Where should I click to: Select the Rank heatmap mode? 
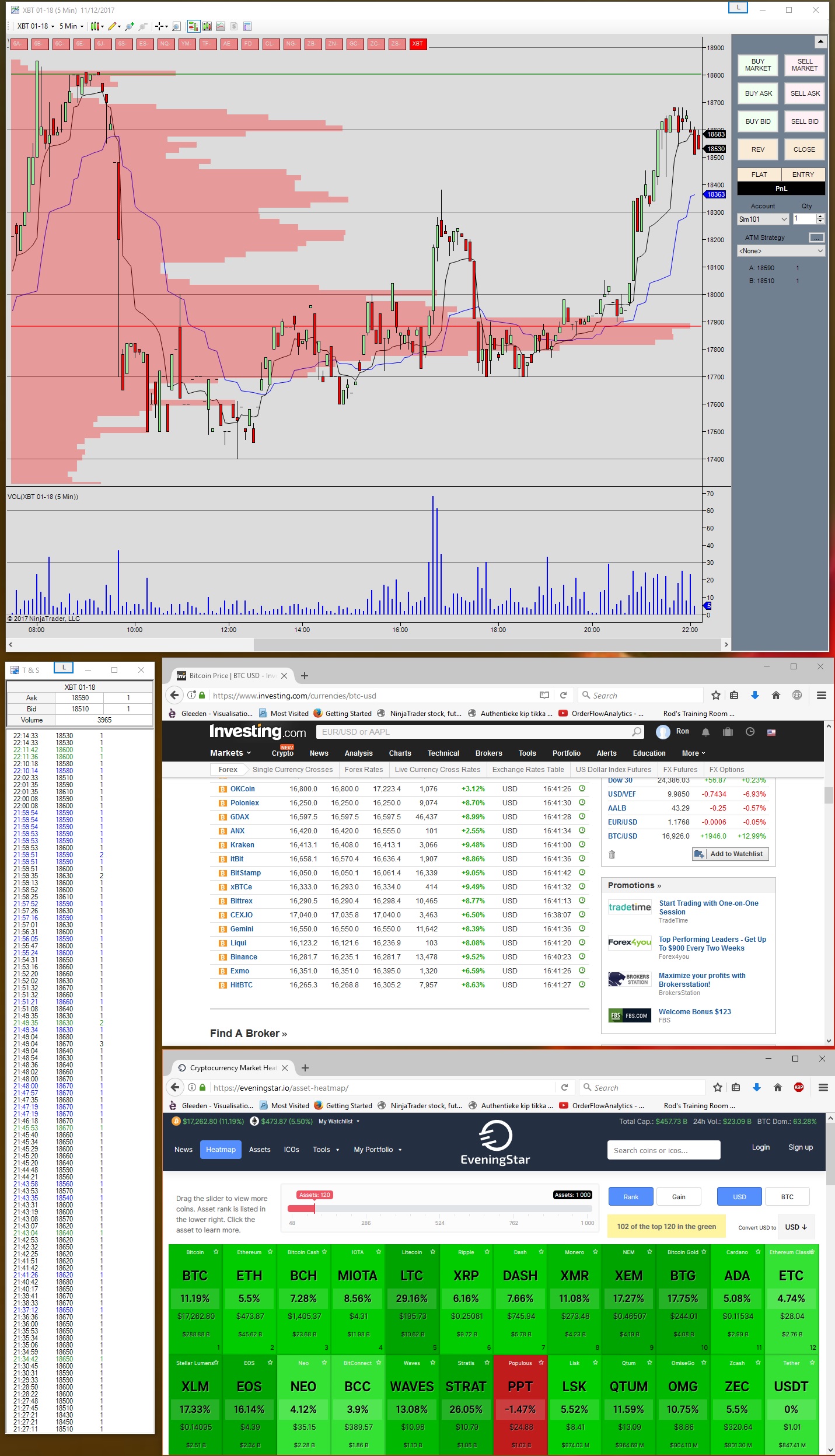(631, 1197)
